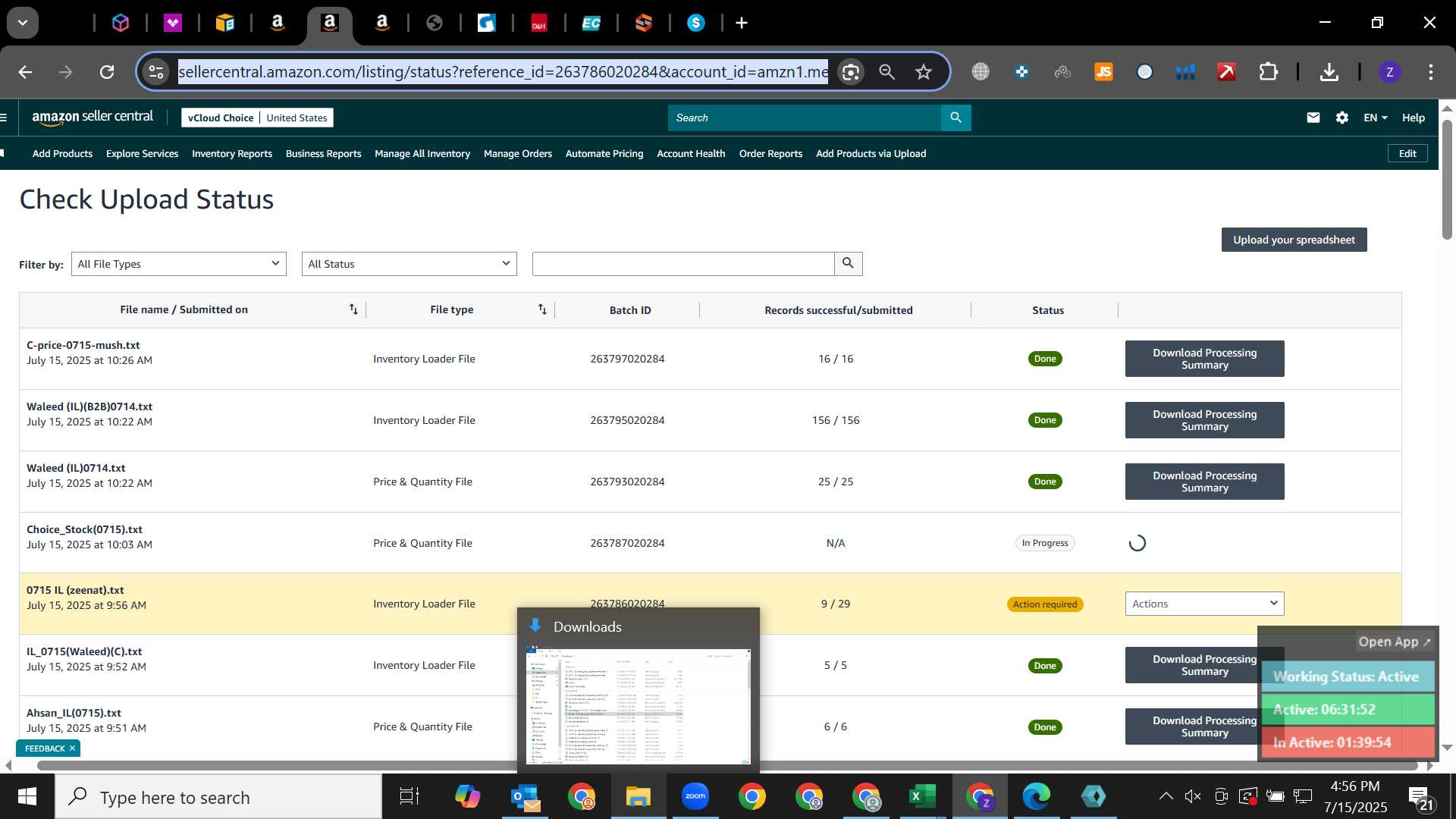
Task: Open Excel from the taskbar
Action: click(922, 796)
